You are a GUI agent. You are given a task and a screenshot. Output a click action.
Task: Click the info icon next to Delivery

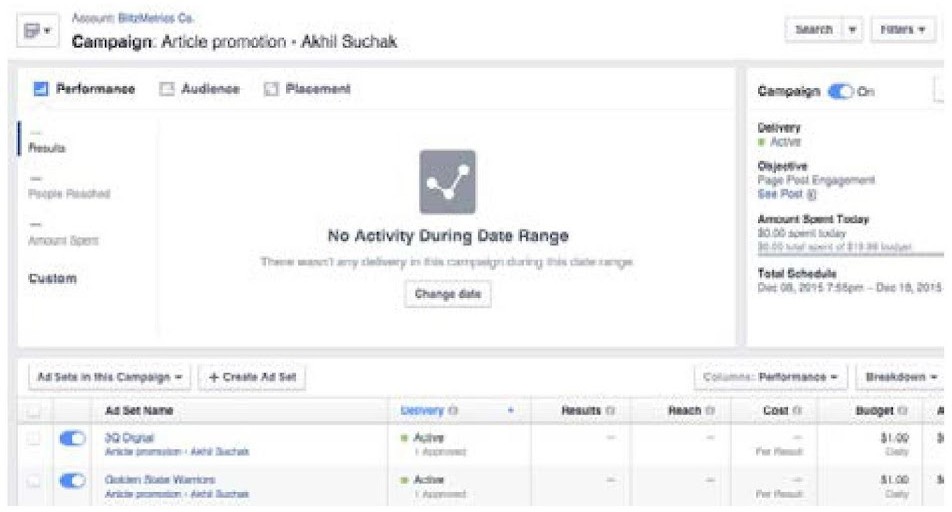click(x=454, y=411)
